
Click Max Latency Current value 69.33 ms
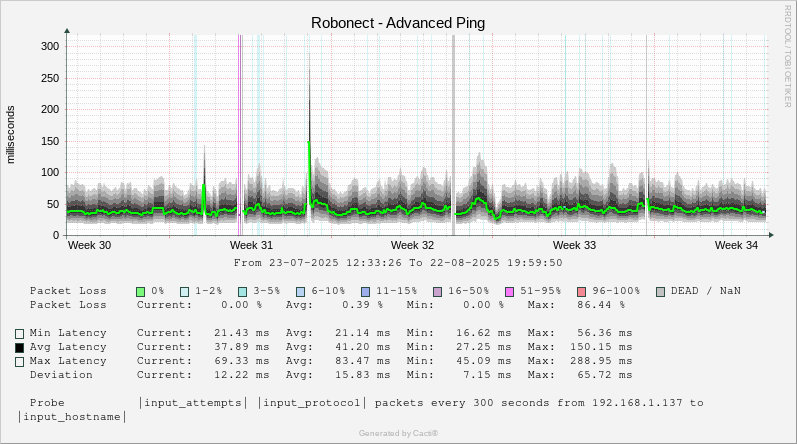241,361
